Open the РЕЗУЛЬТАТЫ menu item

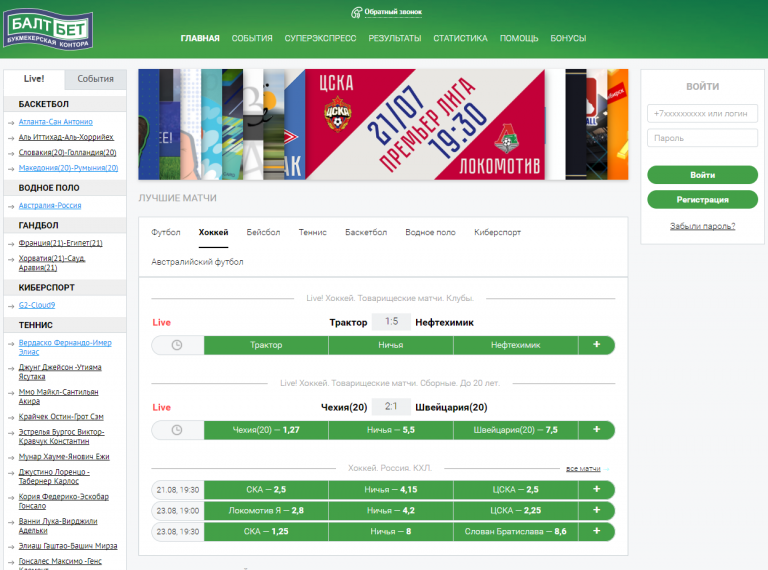[395, 38]
